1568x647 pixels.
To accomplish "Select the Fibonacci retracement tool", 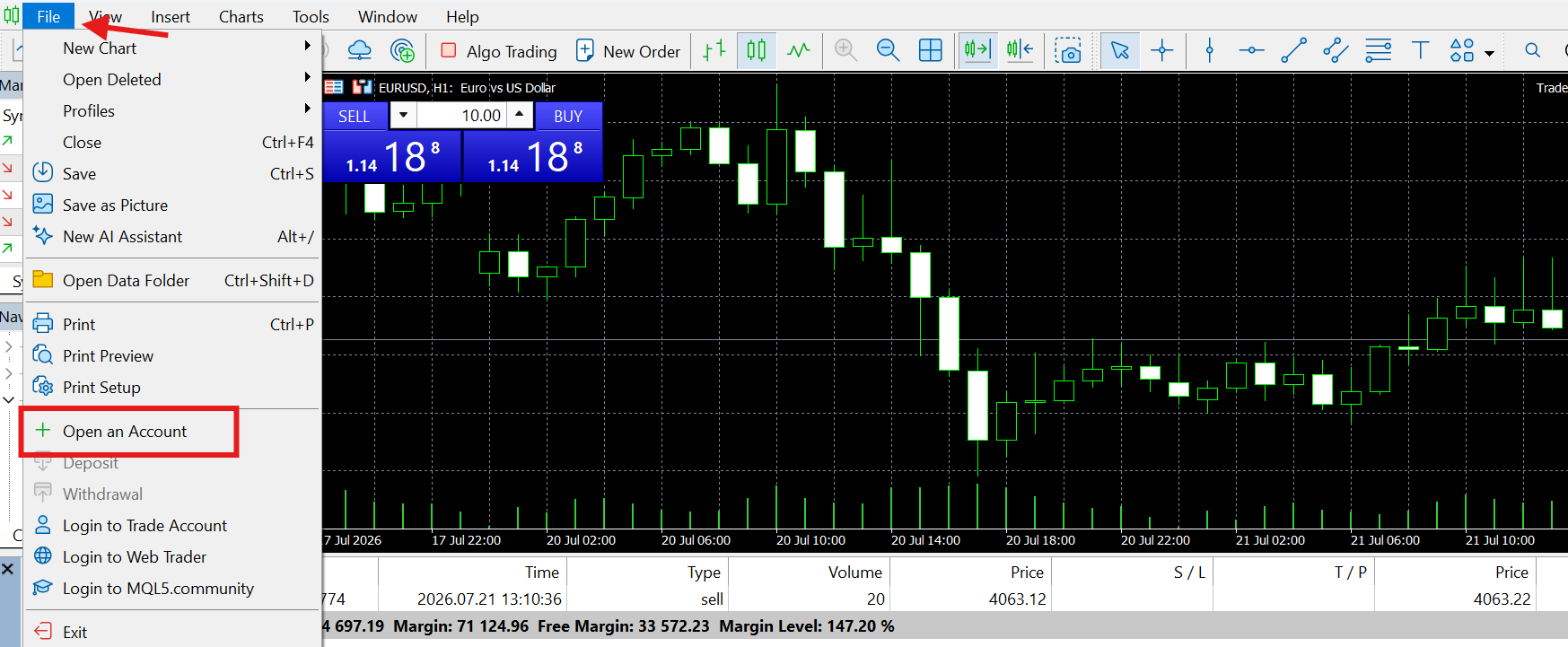I will pyautogui.click(x=1378, y=50).
